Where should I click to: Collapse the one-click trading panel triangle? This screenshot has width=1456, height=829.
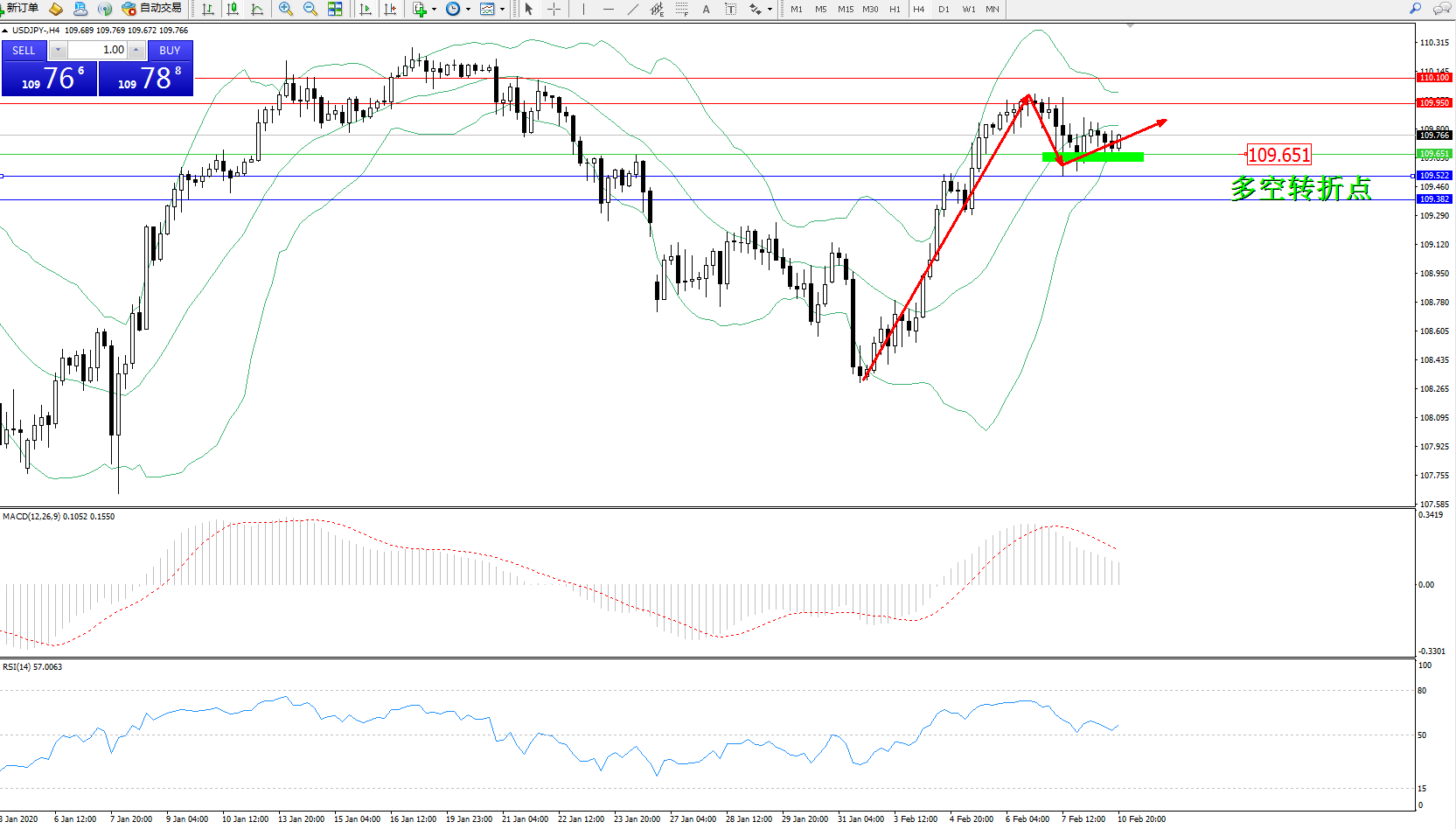click(5, 31)
